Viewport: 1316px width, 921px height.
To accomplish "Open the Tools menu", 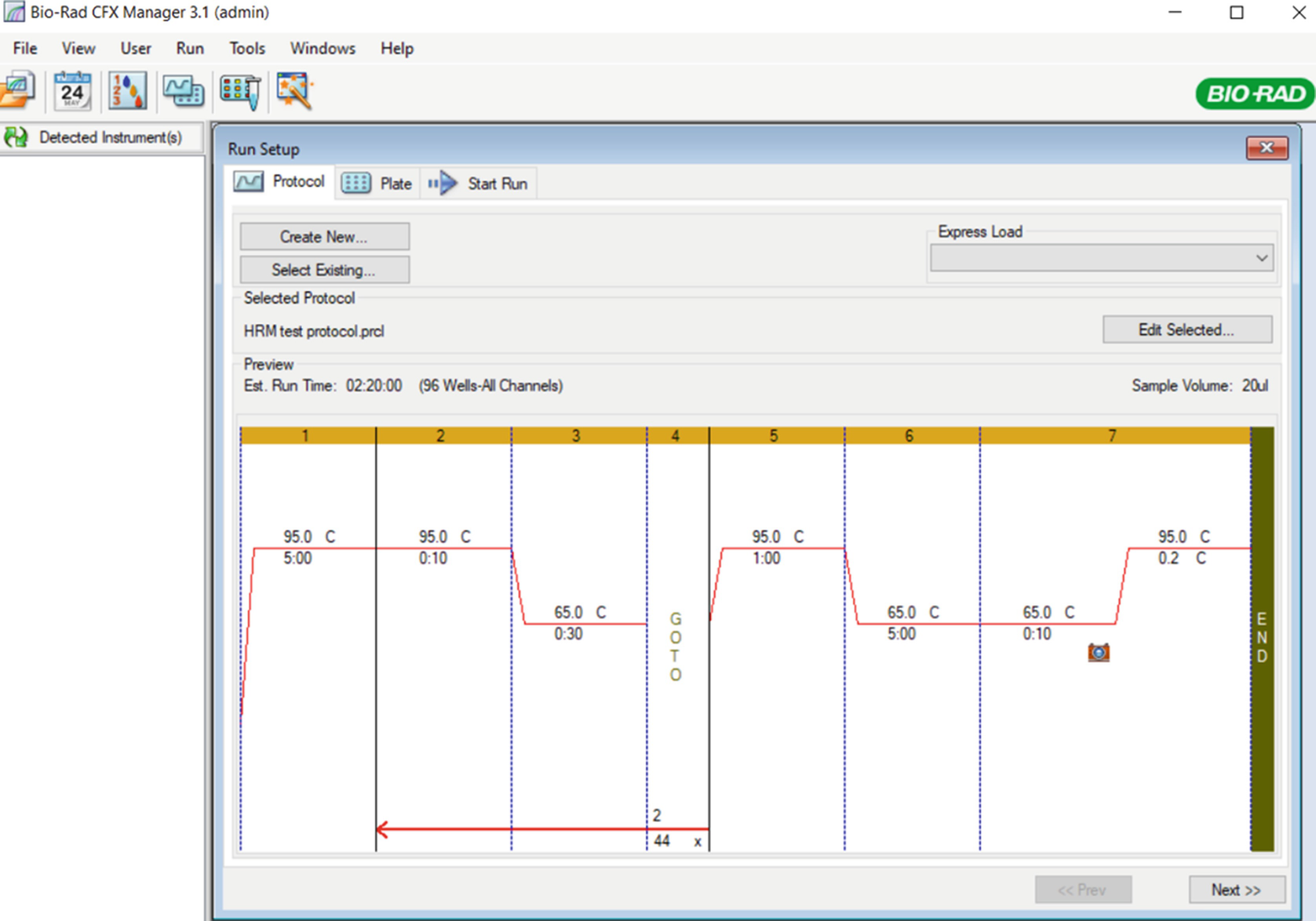I will [247, 49].
